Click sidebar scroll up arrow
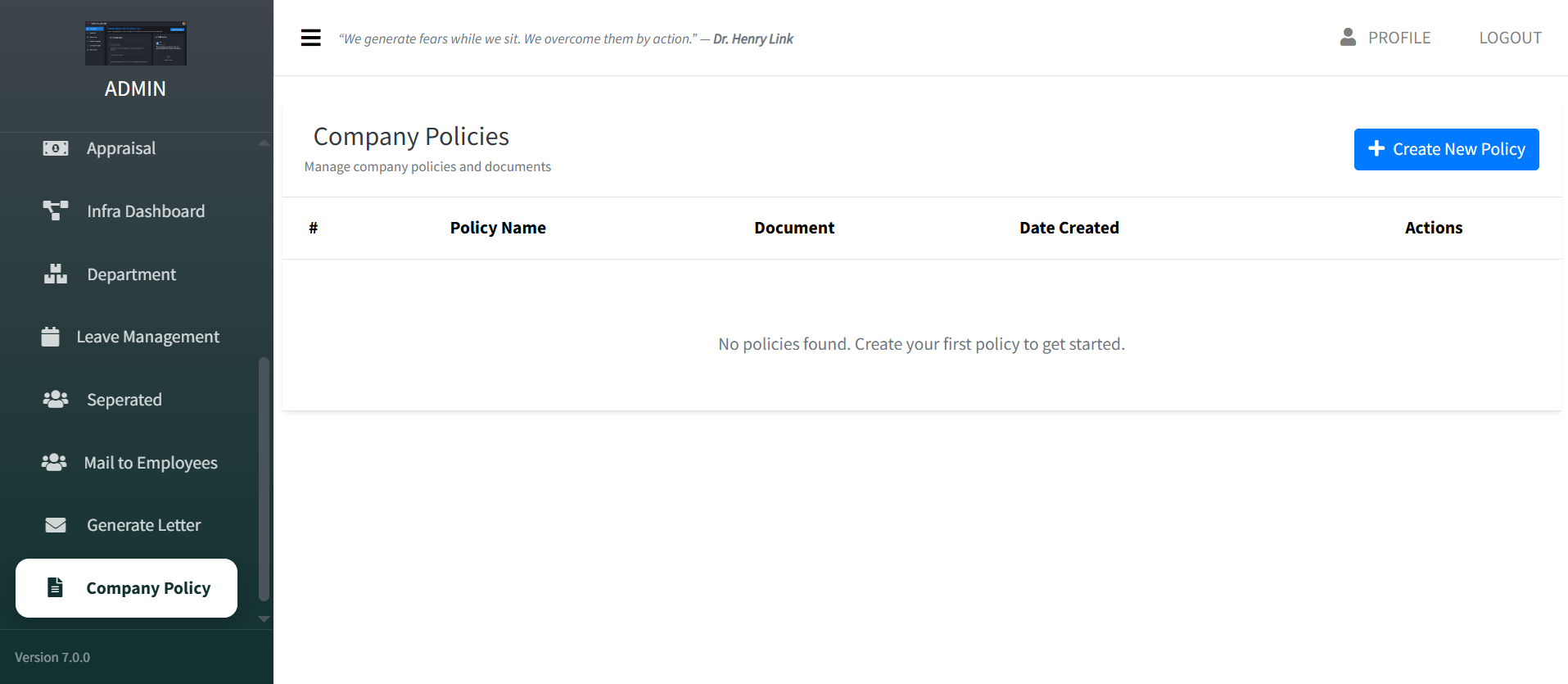Viewport: 1568px width, 684px height. click(x=264, y=143)
